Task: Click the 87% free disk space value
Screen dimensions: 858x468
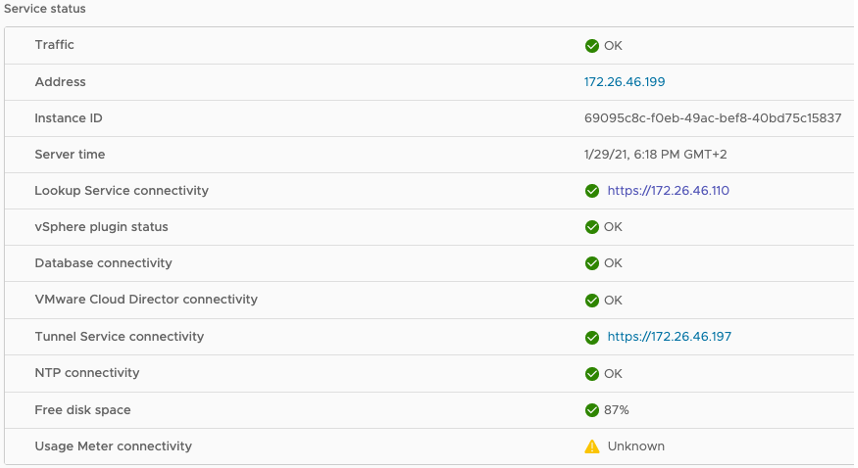Action: pos(616,410)
